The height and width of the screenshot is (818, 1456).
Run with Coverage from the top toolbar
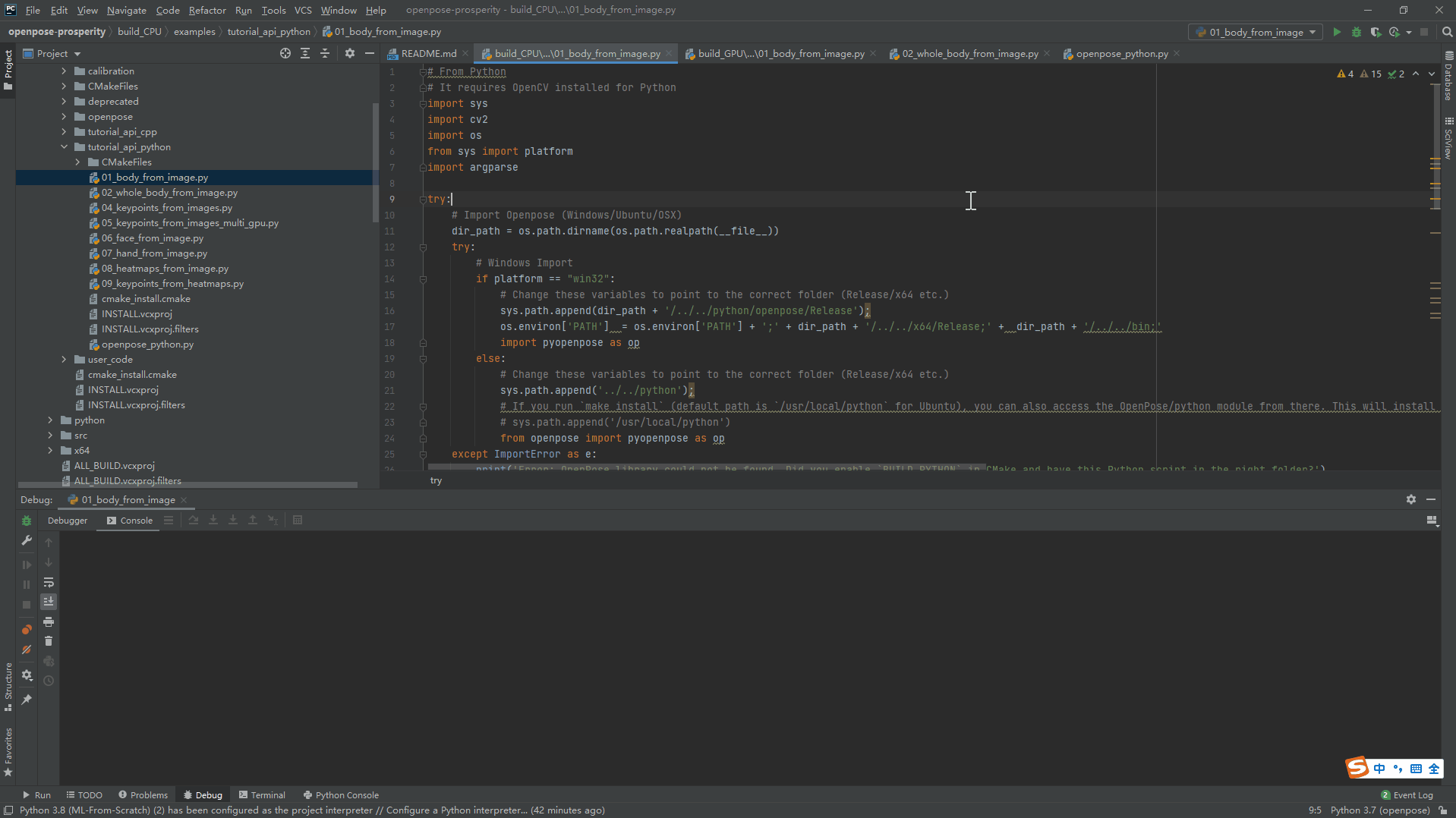pyautogui.click(x=1375, y=32)
